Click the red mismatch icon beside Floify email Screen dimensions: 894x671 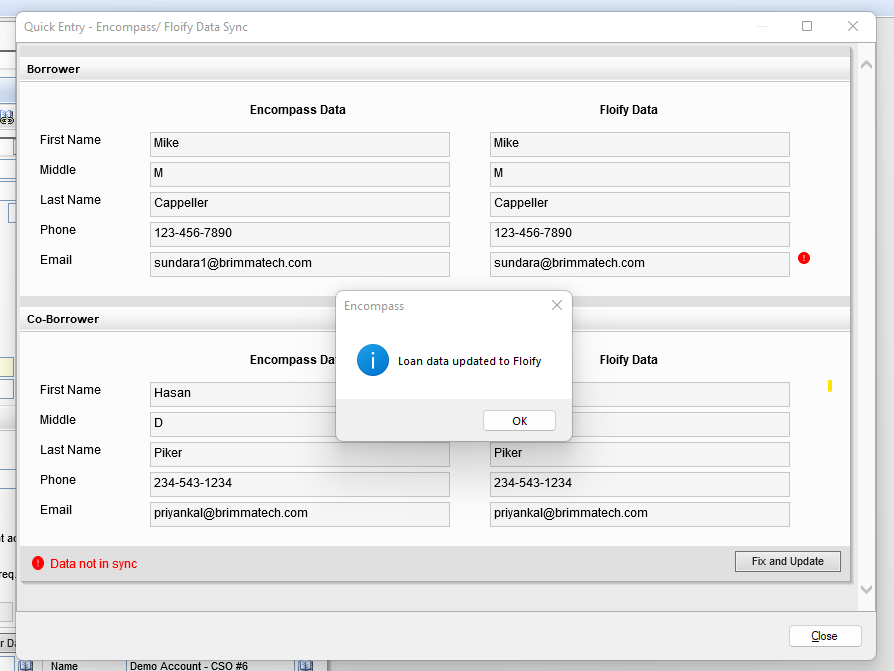point(804,258)
